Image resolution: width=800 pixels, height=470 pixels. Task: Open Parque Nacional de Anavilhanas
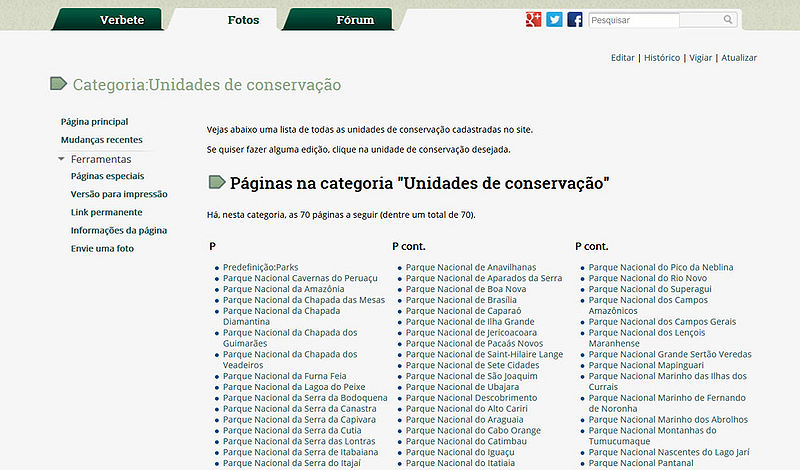pos(471,267)
